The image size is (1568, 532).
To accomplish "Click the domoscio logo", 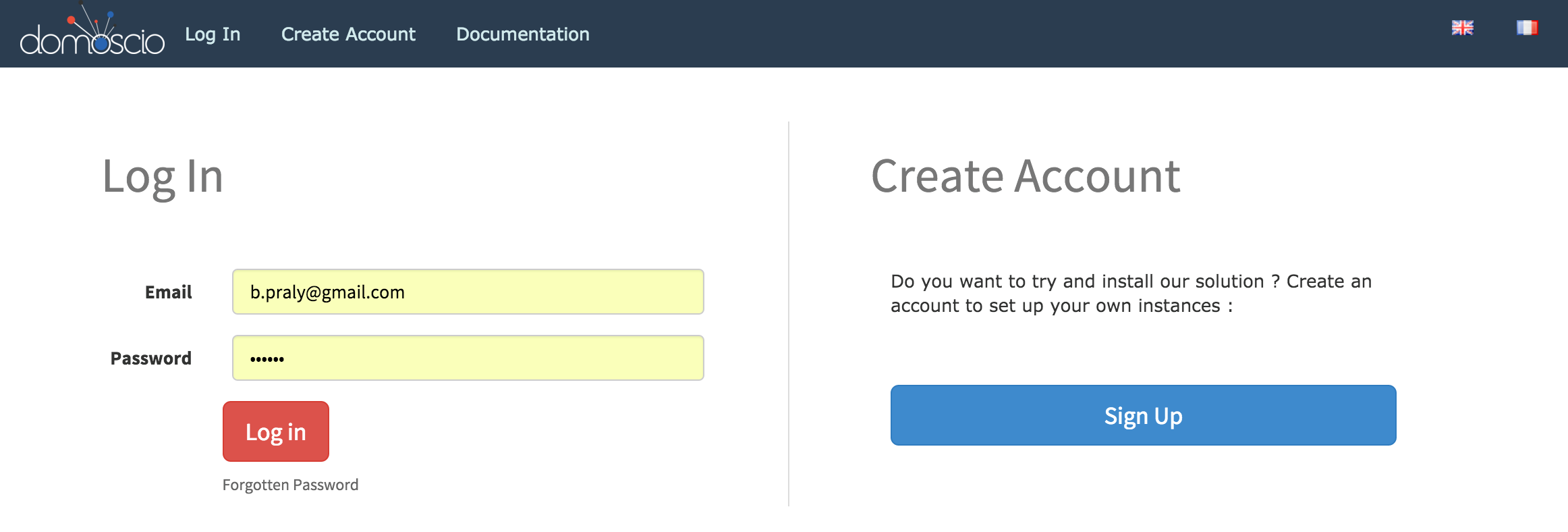I will [92, 35].
